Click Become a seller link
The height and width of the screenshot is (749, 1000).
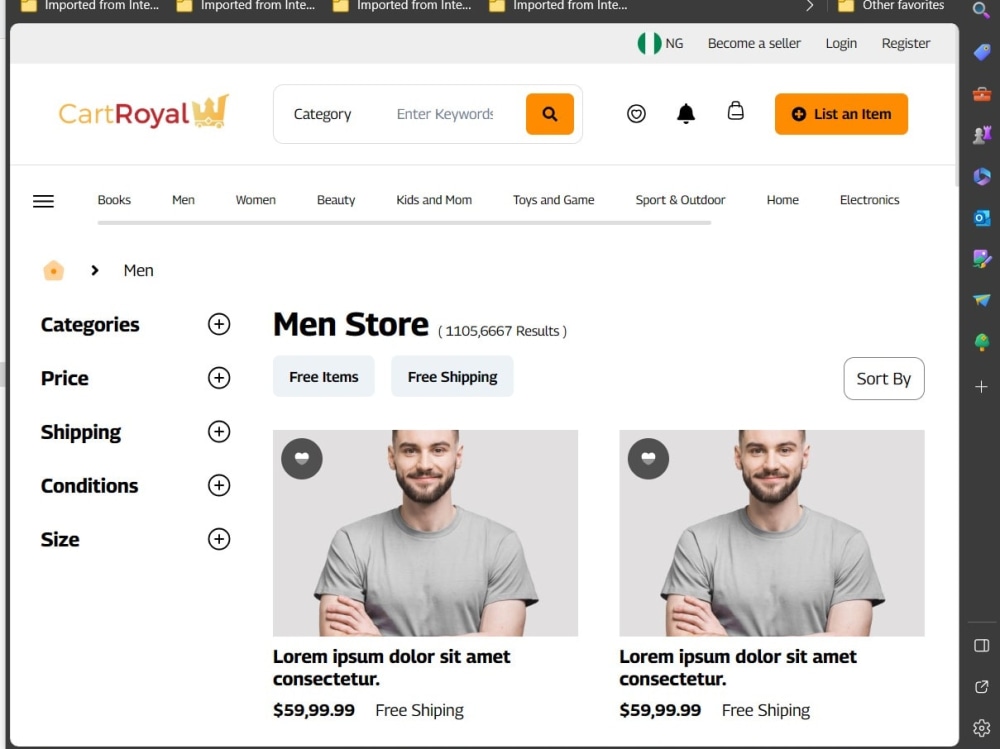coord(754,43)
